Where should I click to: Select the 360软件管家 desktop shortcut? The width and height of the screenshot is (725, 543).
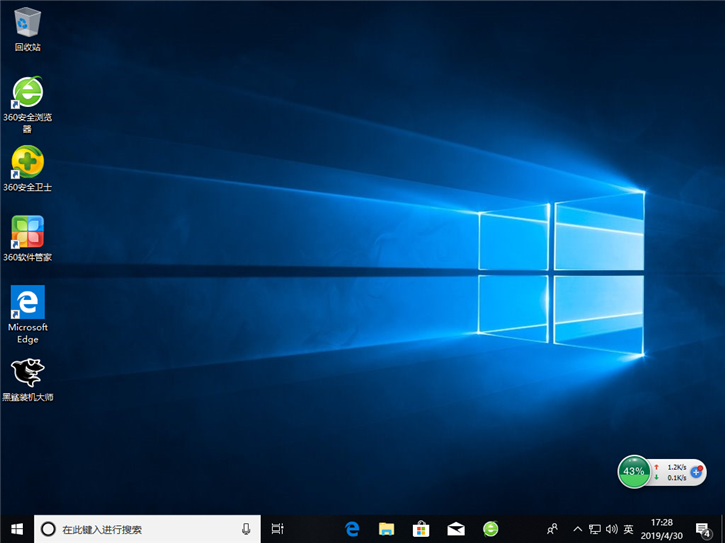[27, 233]
